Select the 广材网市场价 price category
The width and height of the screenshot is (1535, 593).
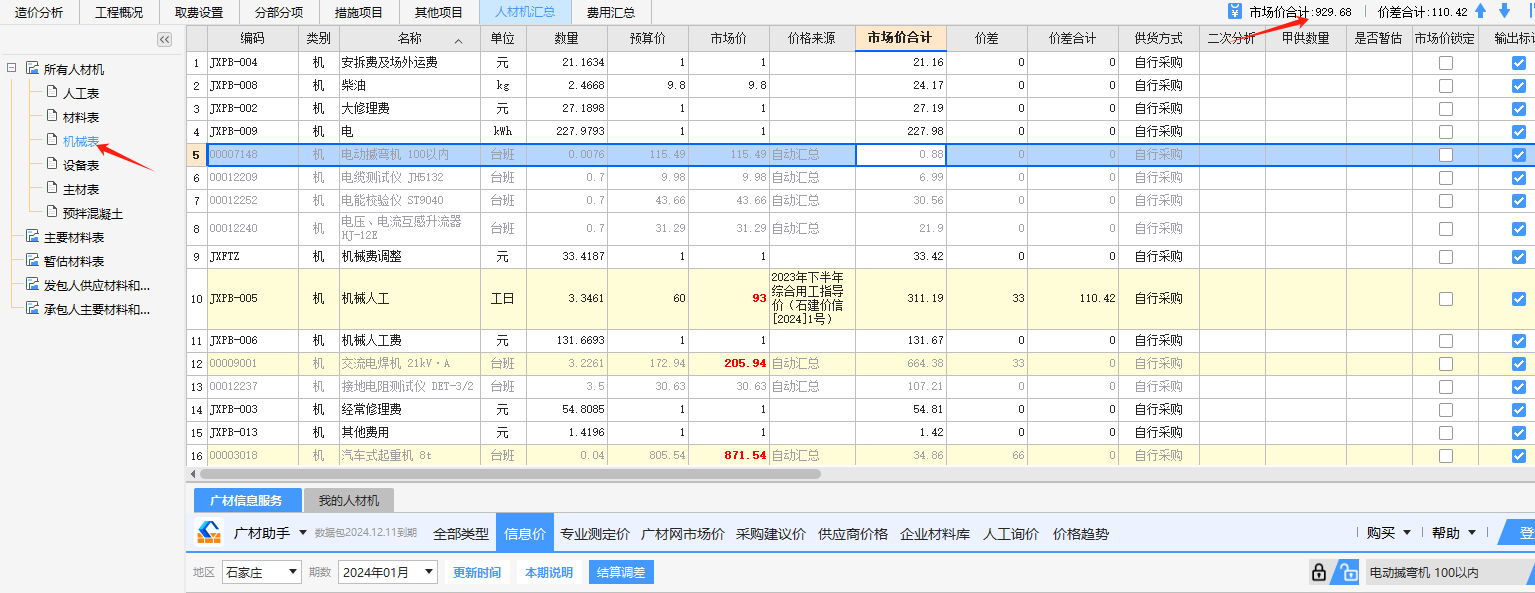click(x=683, y=533)
